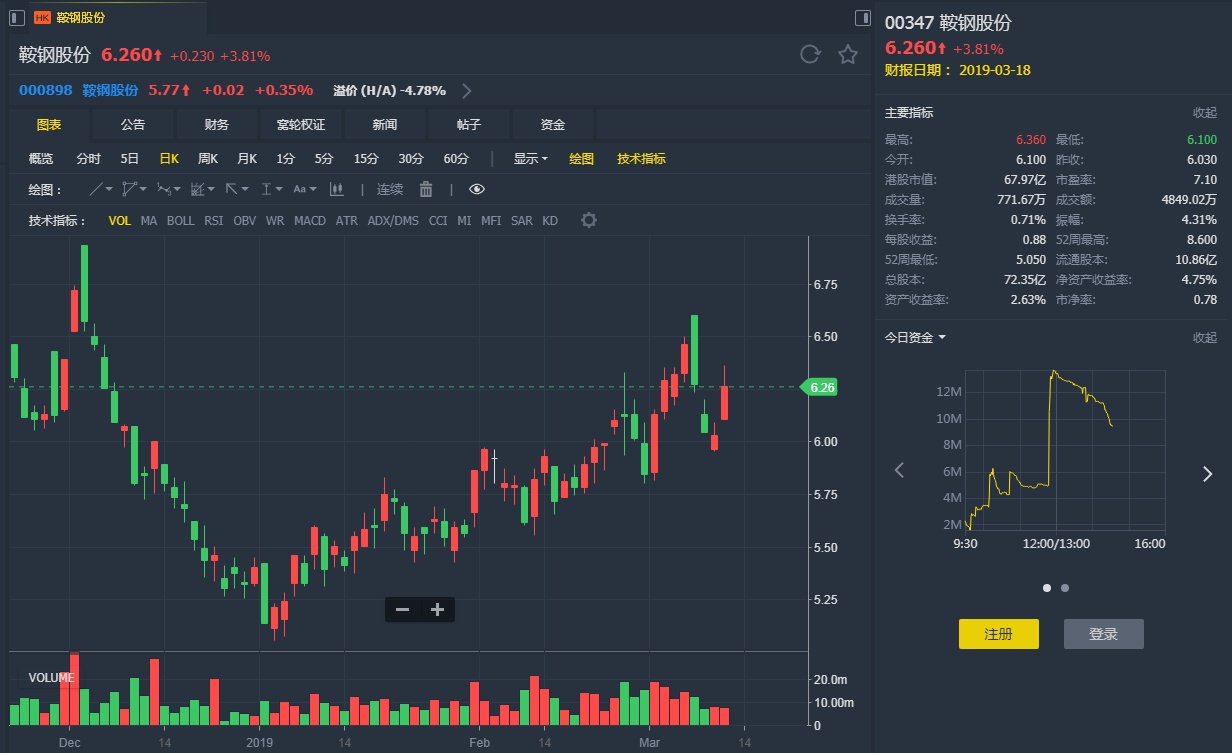Select the 5日 five-day timeframe
The width and height of the screenshot is (1232, 753).
coord(130,158)
